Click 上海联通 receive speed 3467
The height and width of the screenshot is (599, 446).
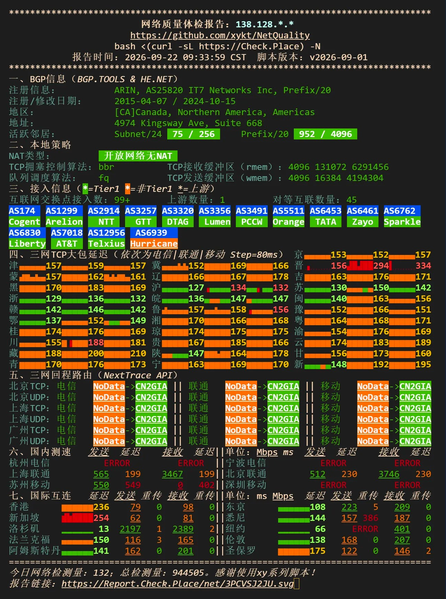[x=172, y=474]
